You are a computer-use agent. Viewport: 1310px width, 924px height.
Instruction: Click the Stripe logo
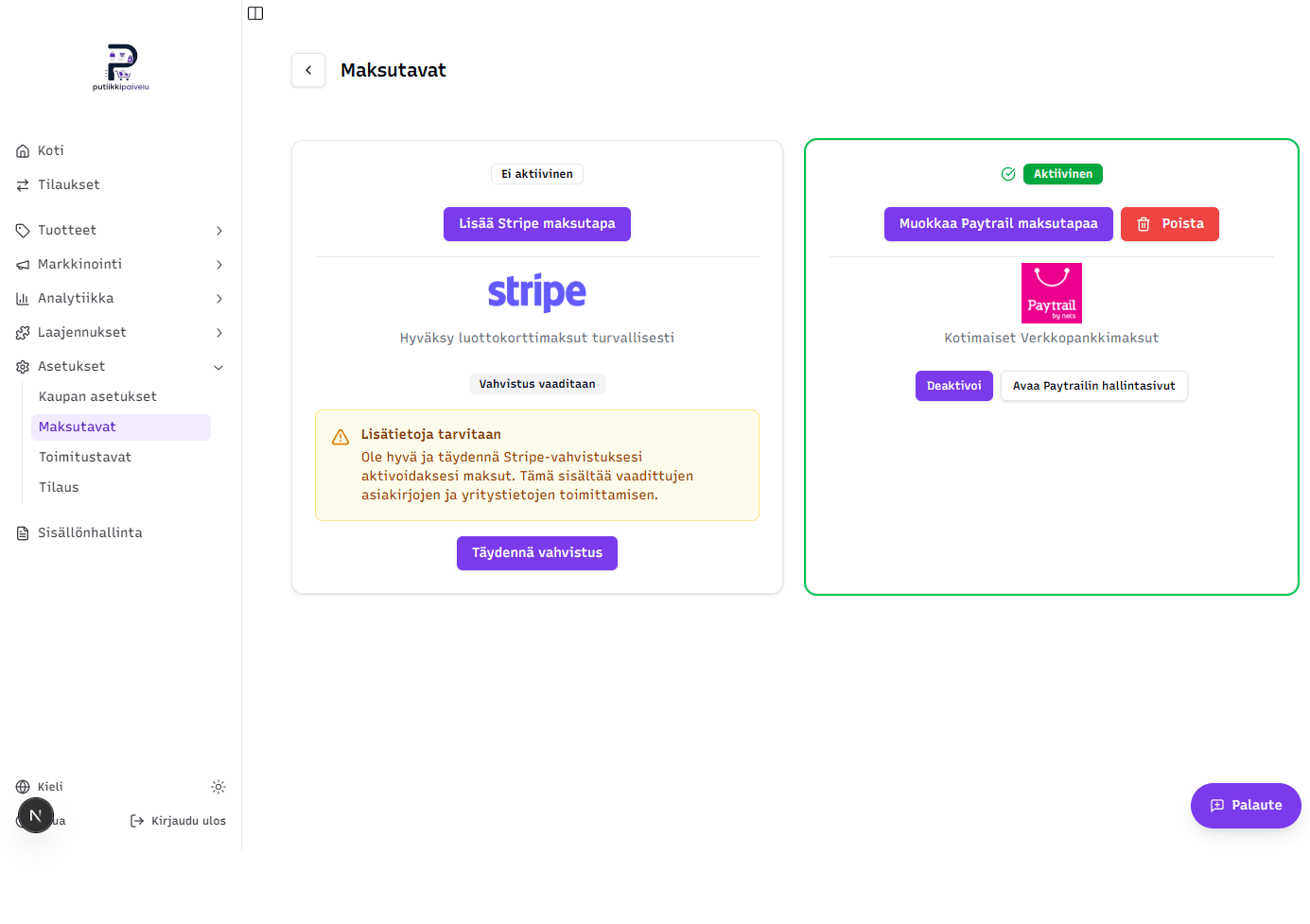(537, 292)
